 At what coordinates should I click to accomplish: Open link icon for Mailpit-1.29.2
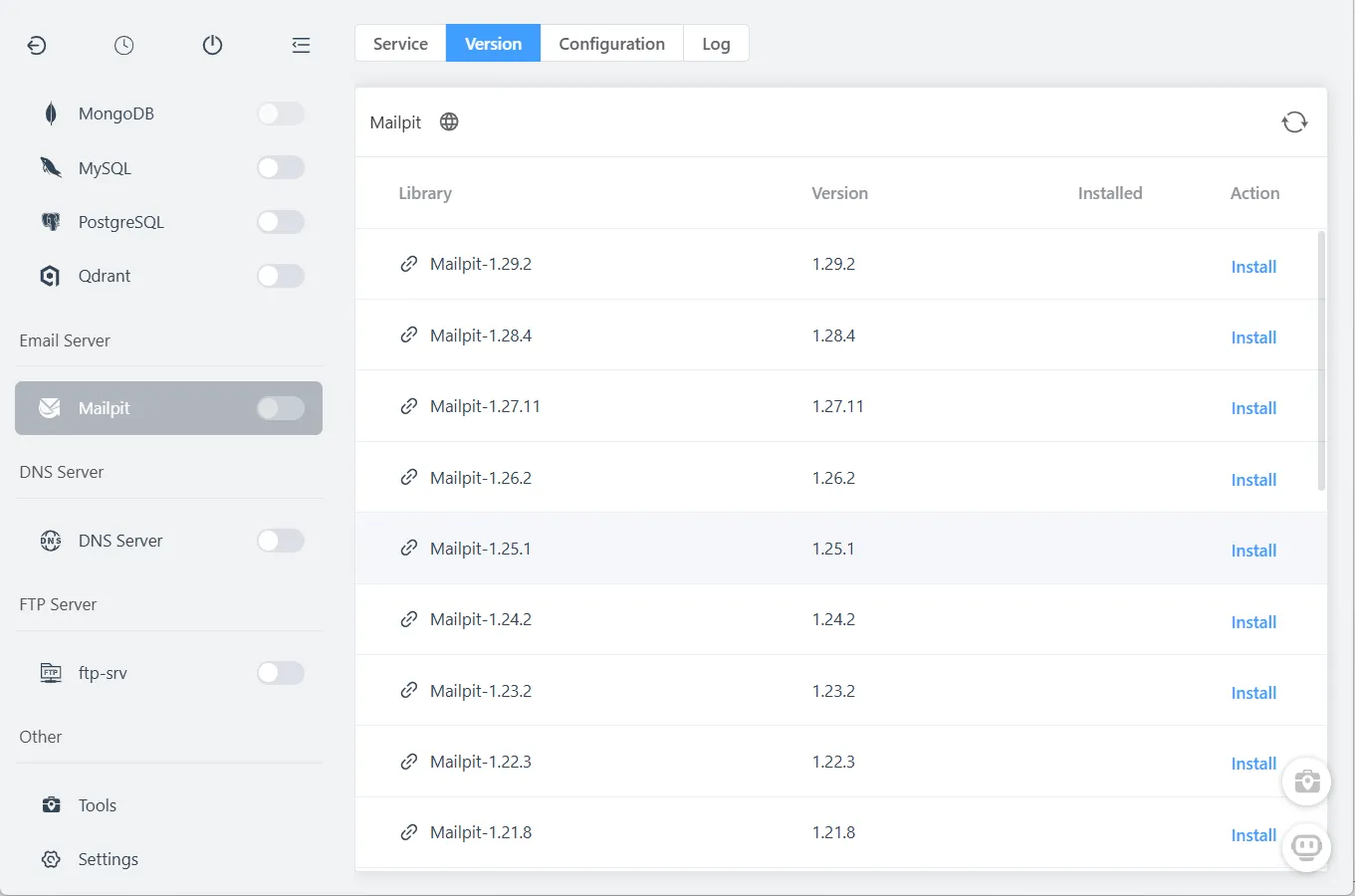tap(408, 264)
